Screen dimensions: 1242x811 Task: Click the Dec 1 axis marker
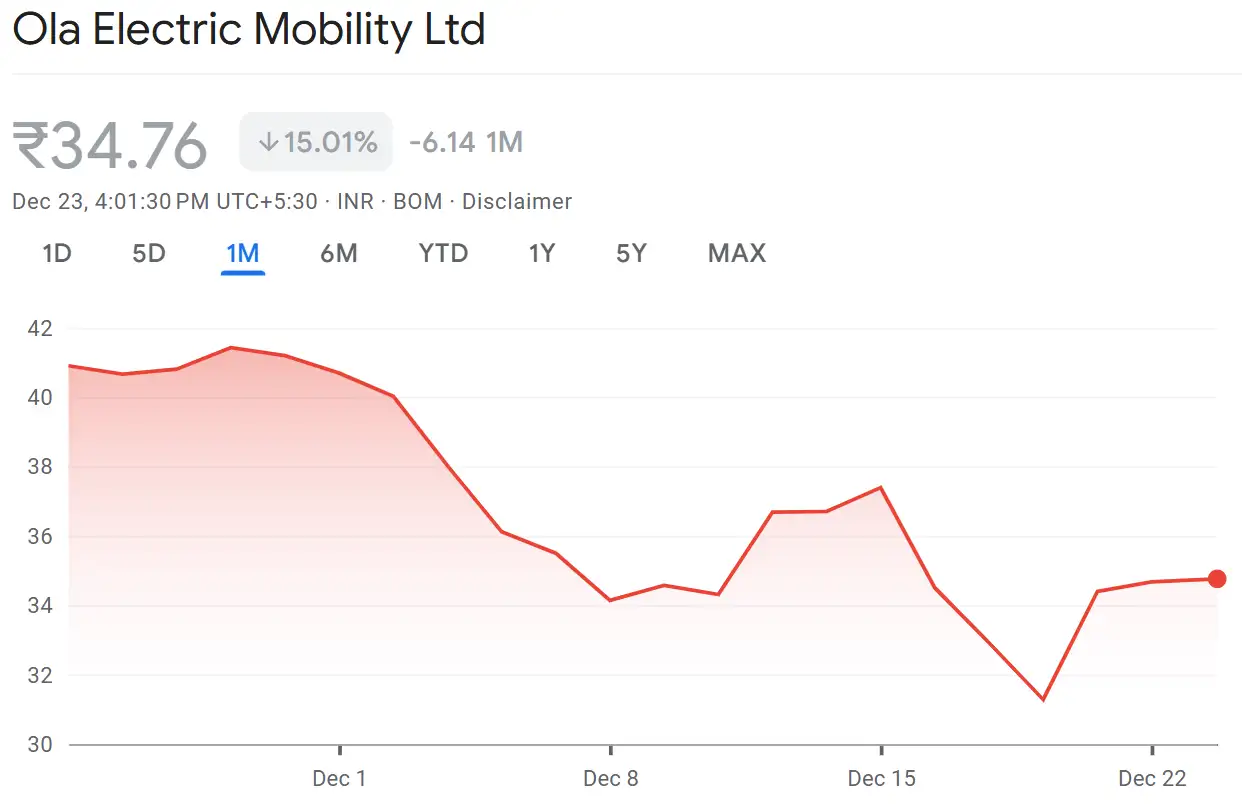click(x=340, y=778)
